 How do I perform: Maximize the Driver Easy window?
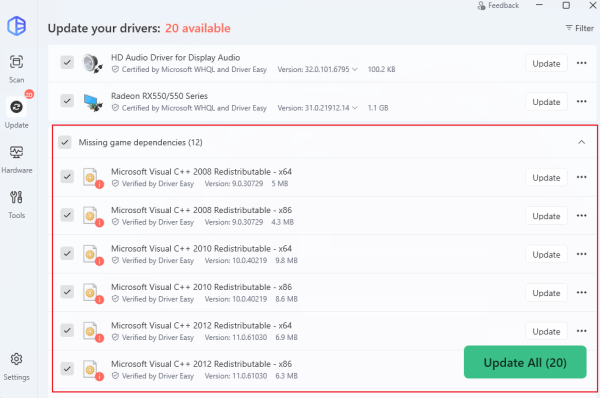click(566, 5)
